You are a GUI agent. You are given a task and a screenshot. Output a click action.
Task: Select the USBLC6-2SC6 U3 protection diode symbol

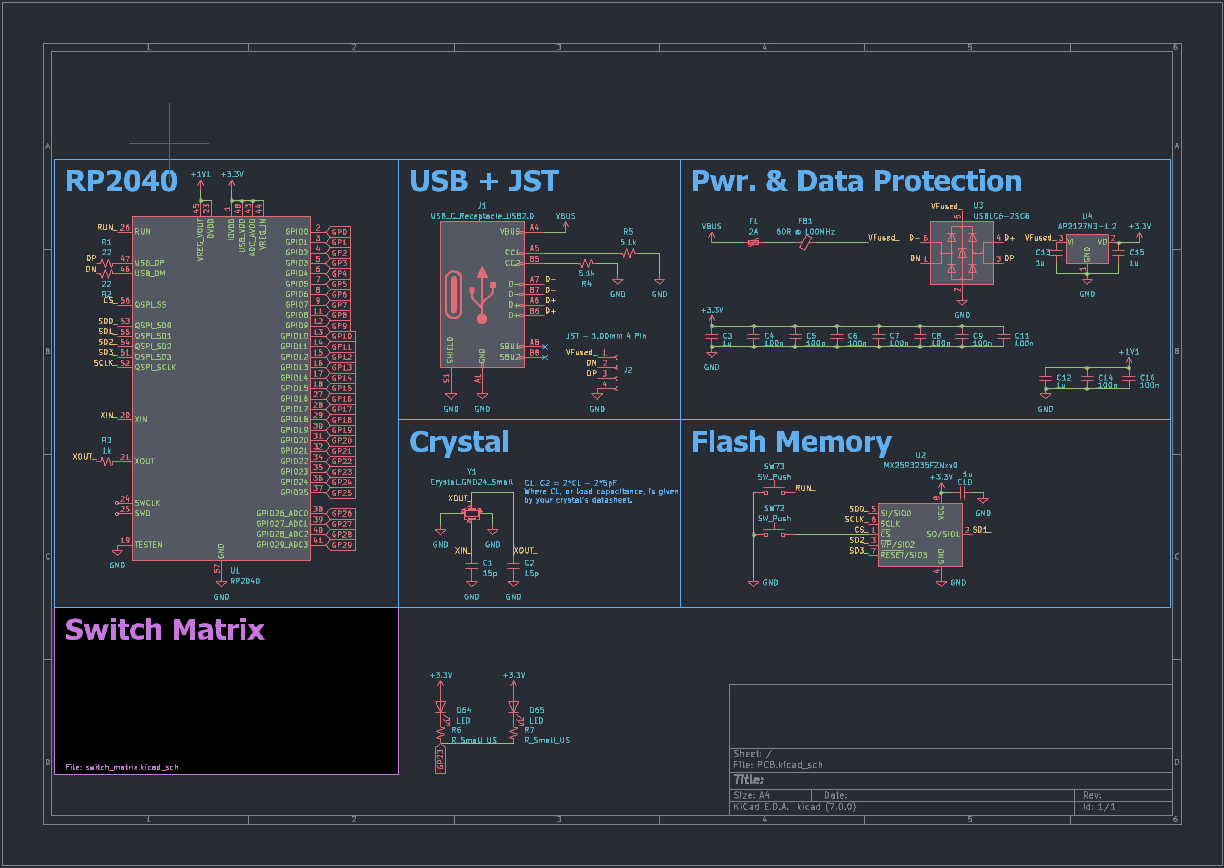click(x=962, y=252)
